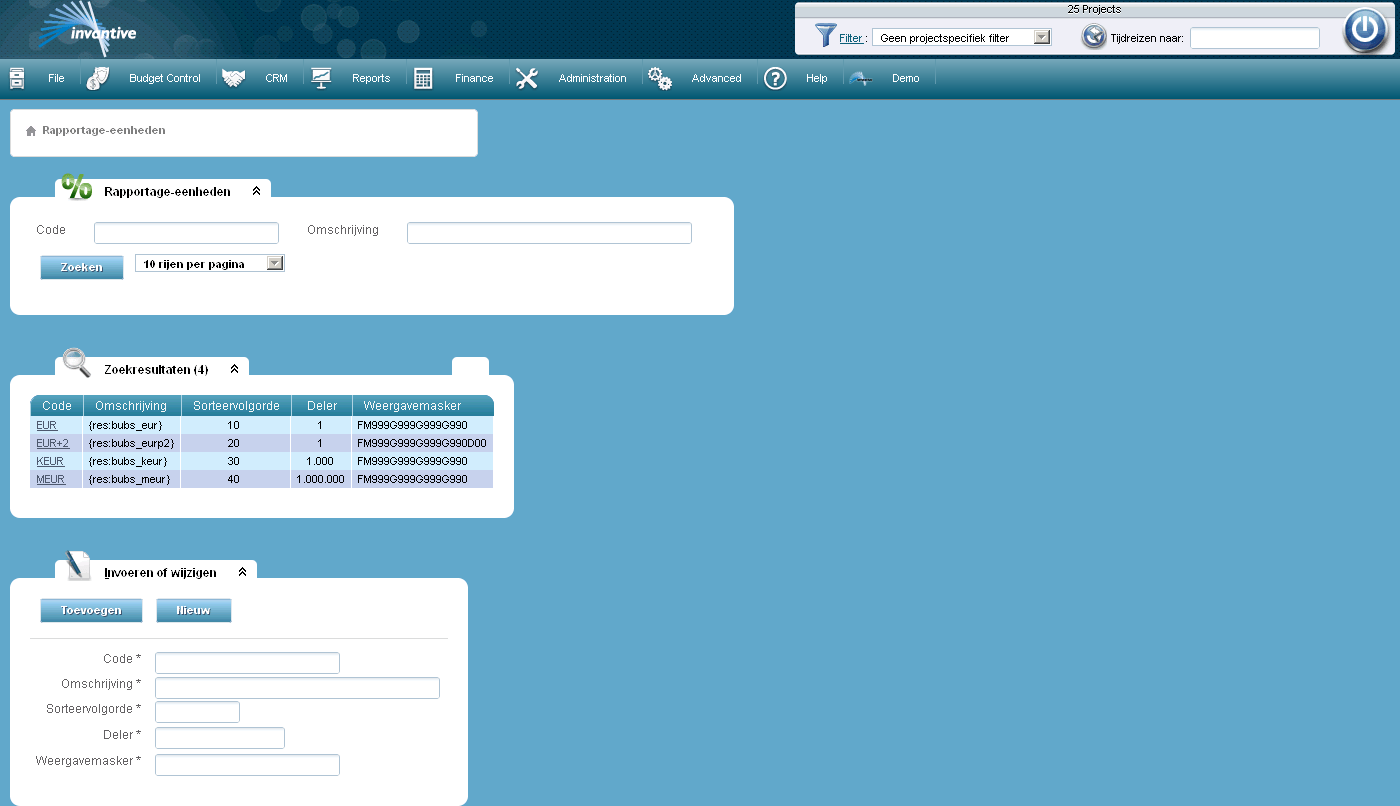This screenshot has width=1400, height=806.
Task: Sort by the Weergavemasker column header
Action: pyautogui.click(x=423, y=405)
